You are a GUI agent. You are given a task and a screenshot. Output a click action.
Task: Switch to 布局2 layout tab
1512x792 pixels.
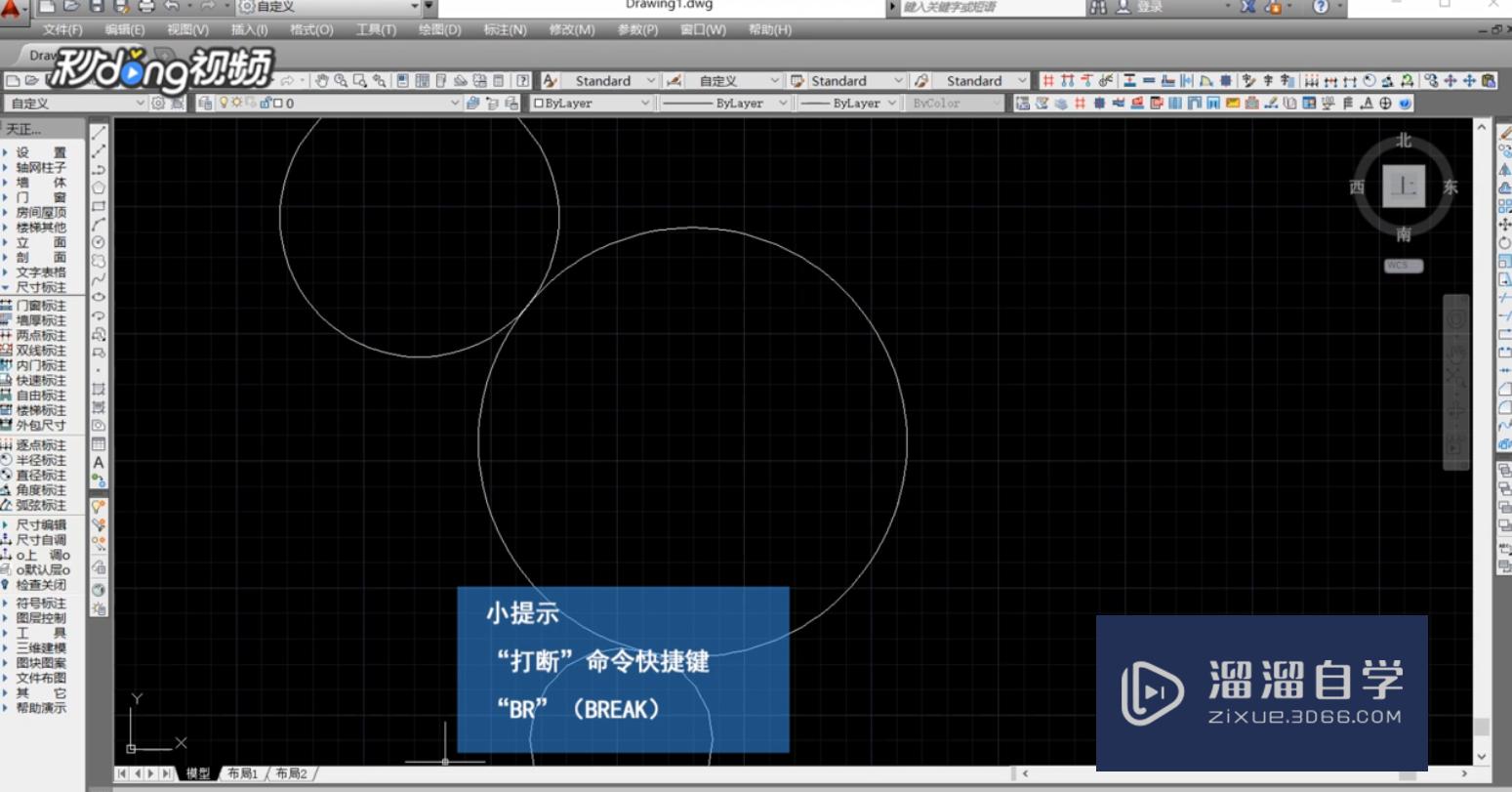click(291, 773)
